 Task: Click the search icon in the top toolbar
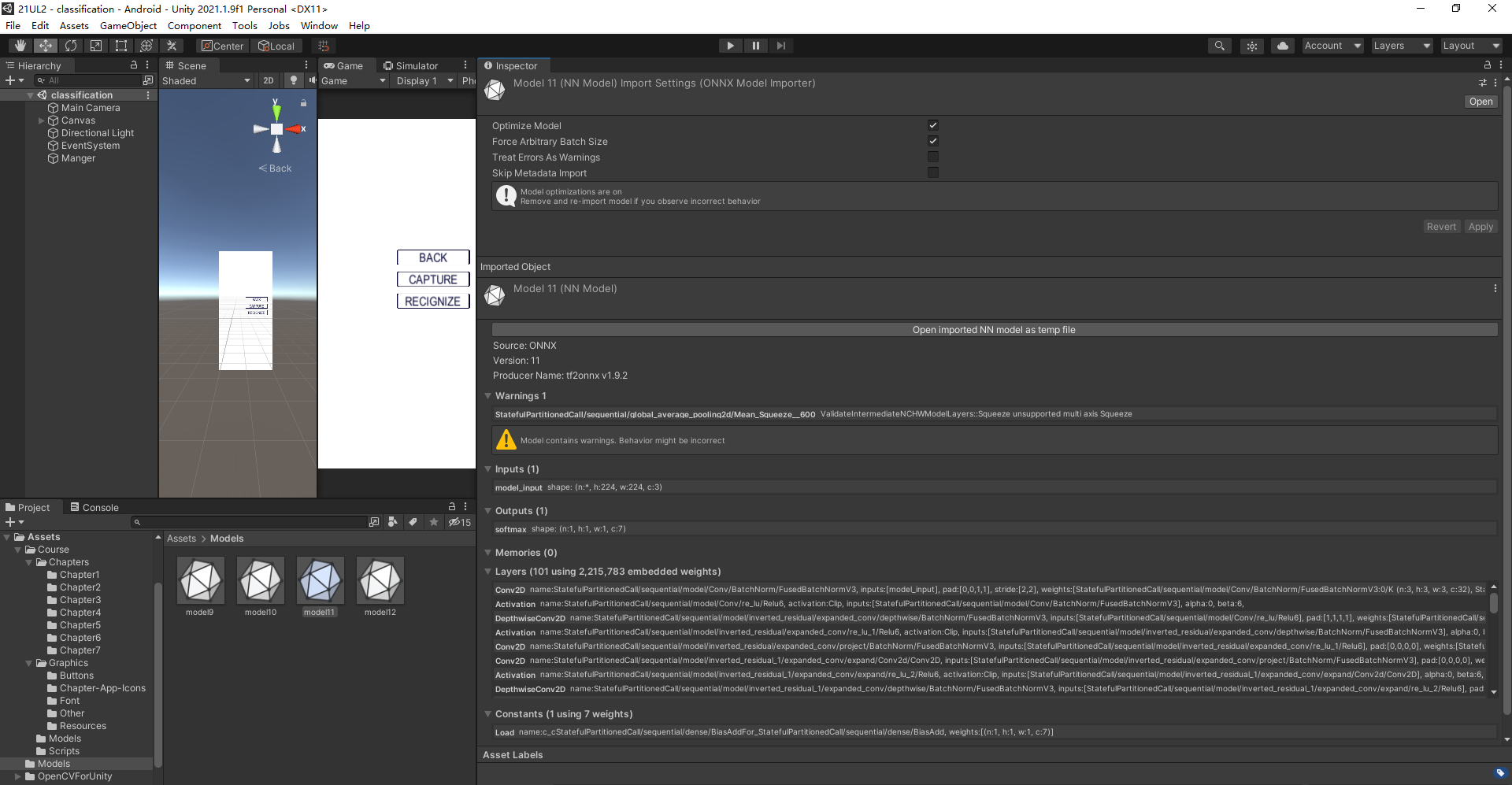coord(1220,45)
